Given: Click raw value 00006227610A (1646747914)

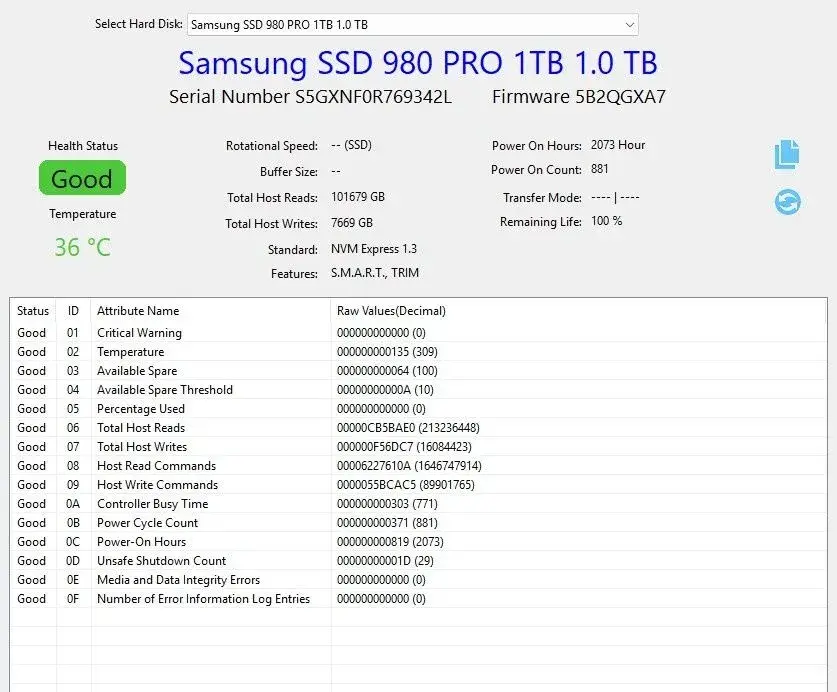Looking at the screenshot, I should click(x=409, y=466).
